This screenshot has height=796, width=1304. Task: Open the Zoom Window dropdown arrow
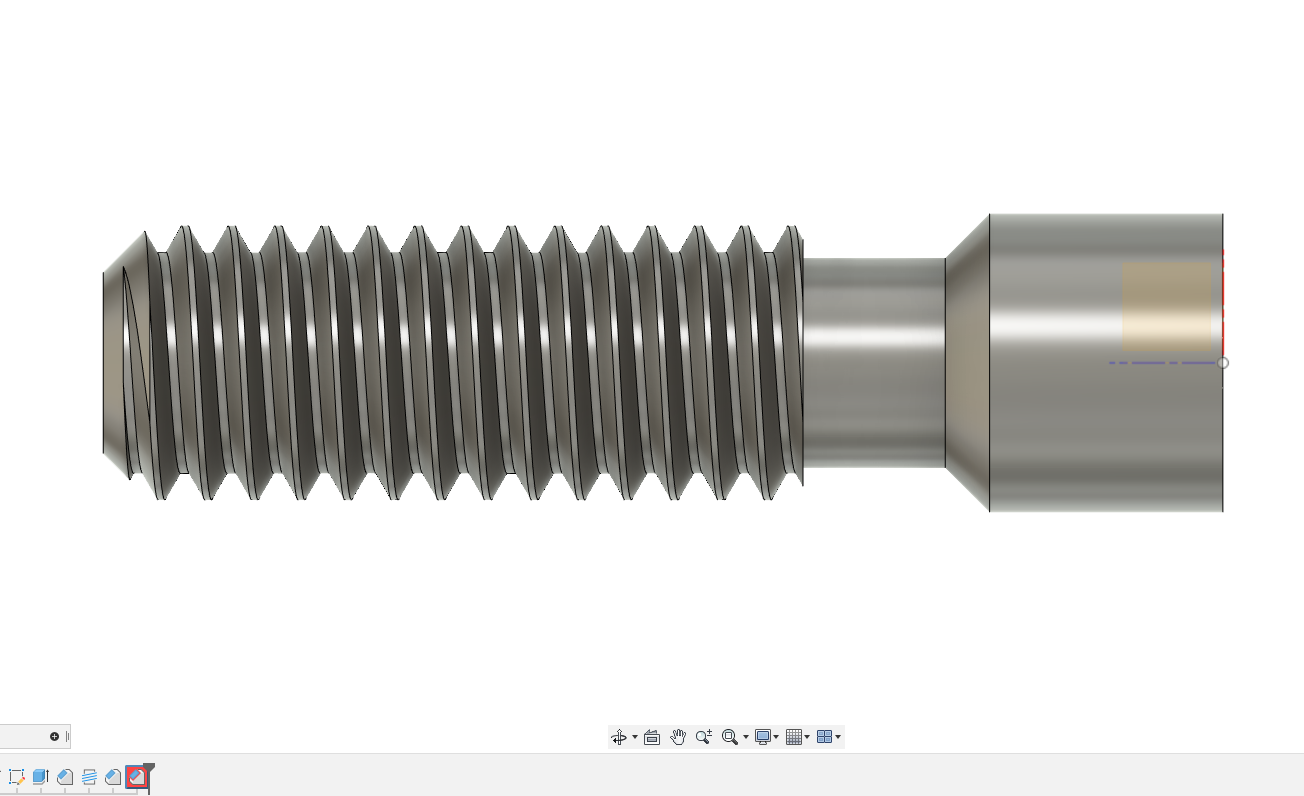[x=746, y=737]
